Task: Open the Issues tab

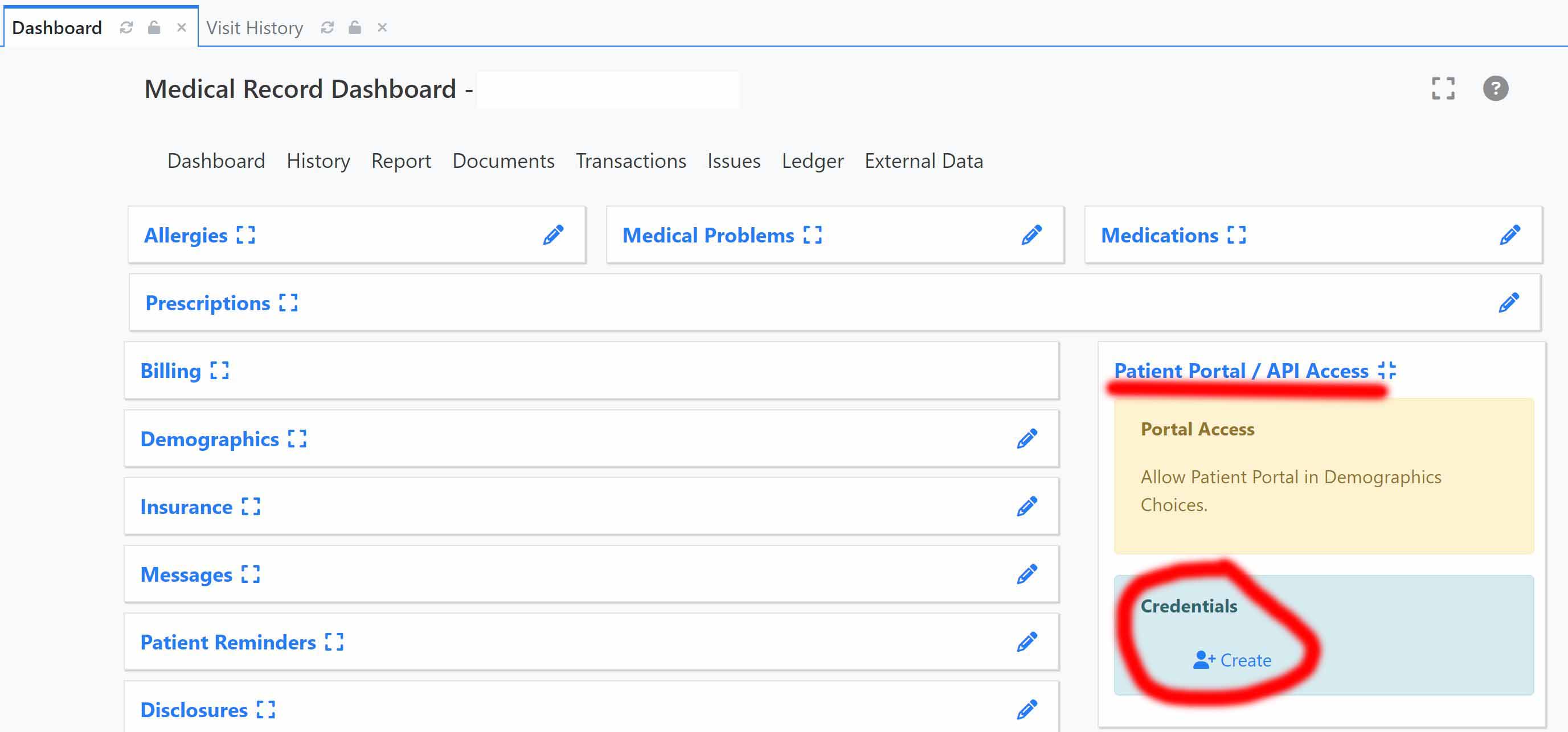Action: (x=733, y=160)
